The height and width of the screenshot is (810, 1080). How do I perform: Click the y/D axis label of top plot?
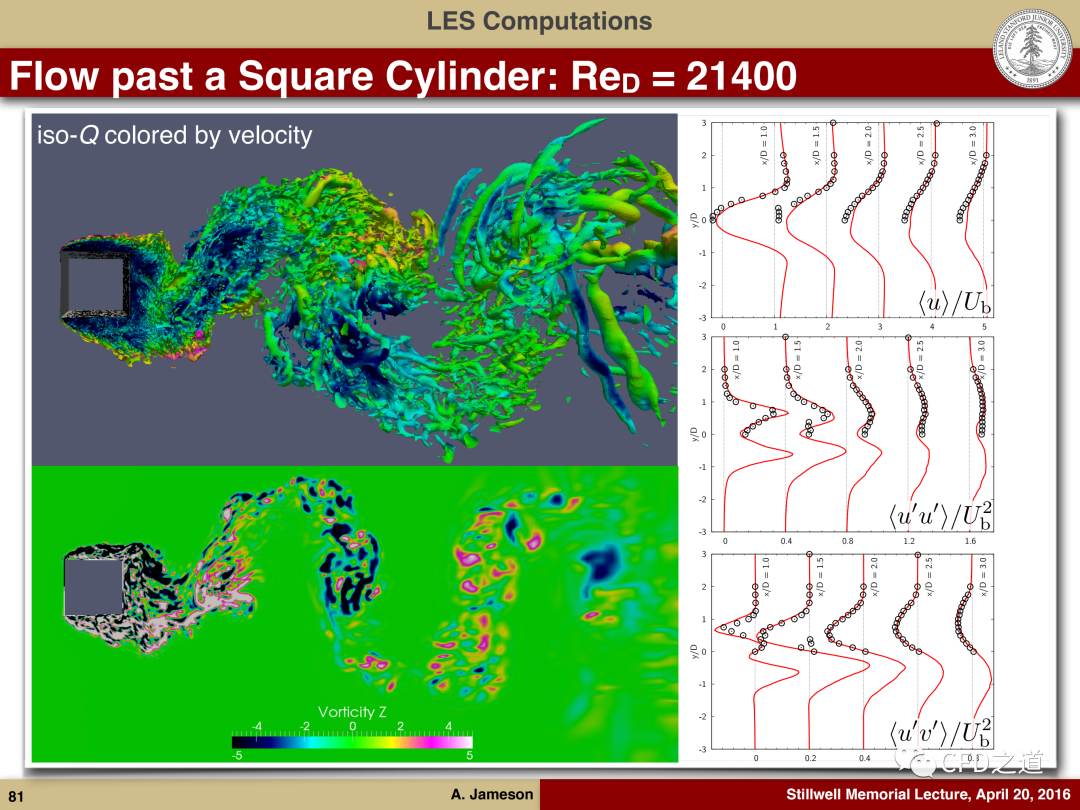pyautogui.click(x=695, y=219)
